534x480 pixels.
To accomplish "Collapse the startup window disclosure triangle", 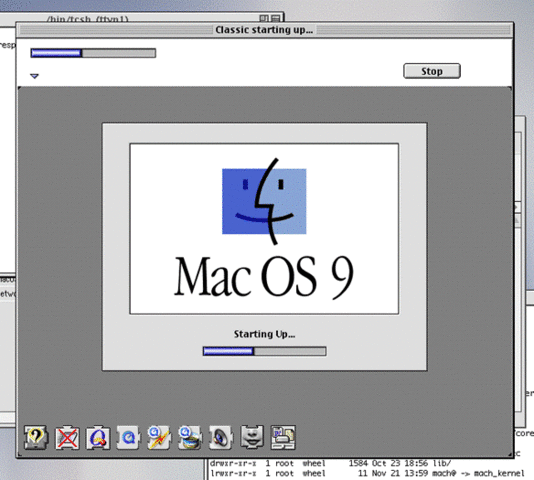I will tap(34, 76).
